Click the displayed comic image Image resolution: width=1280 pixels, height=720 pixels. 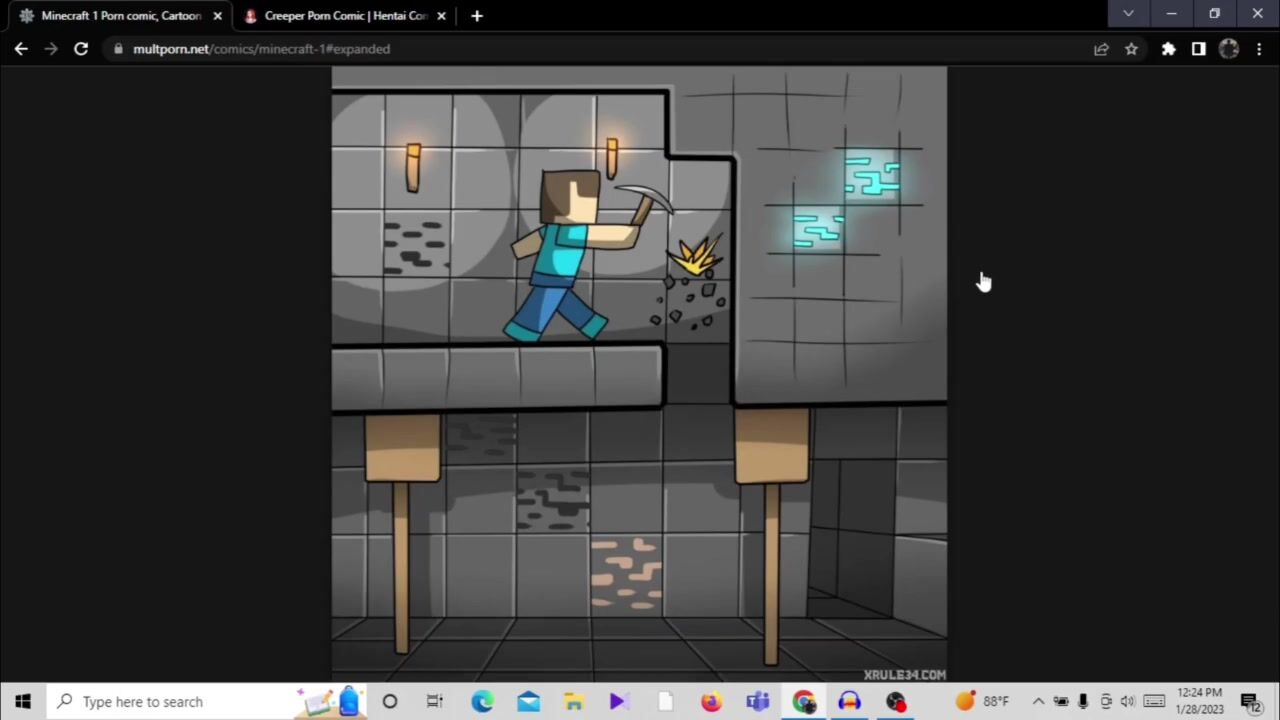click(x=639, y=374)
